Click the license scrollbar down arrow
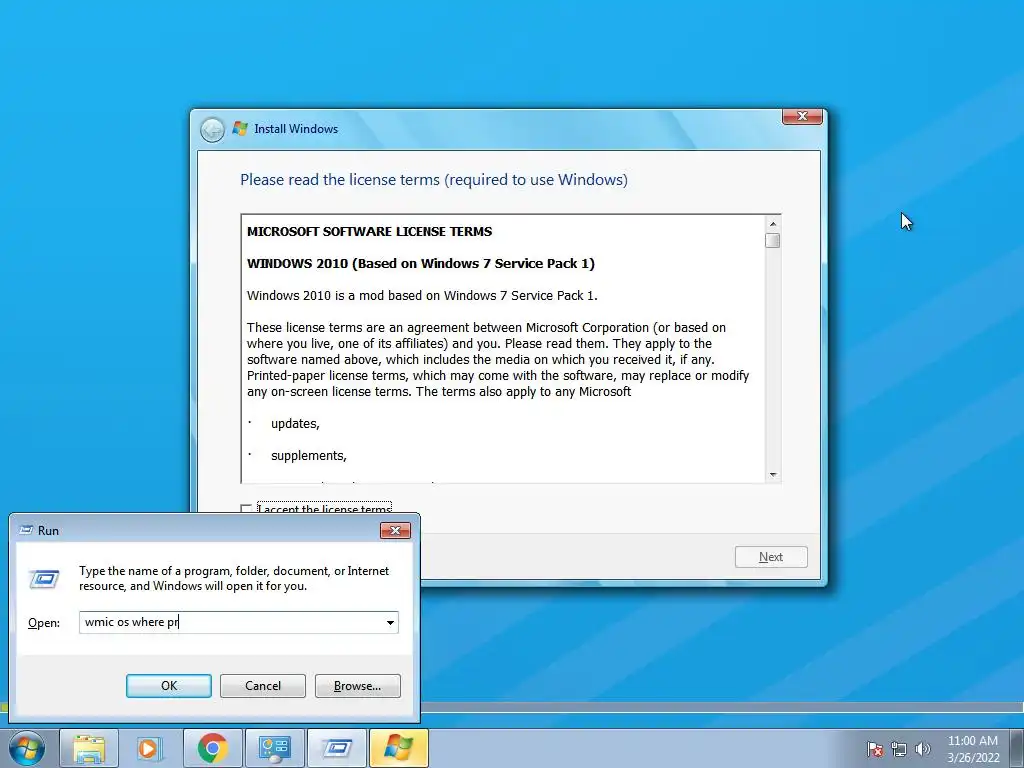The height and width of the screenshot is (768, 1024). click(x=773, y=475)
